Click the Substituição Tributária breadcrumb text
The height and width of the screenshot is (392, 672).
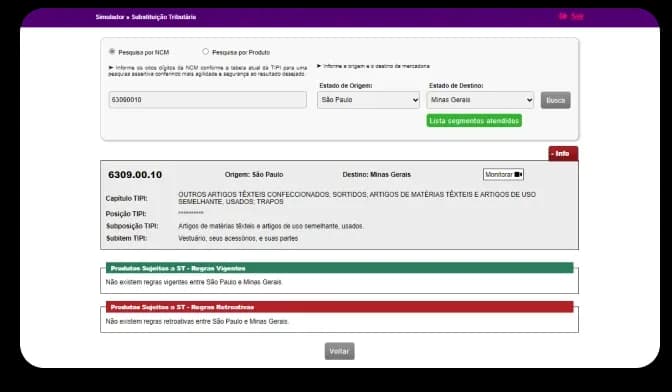point(164,17)
